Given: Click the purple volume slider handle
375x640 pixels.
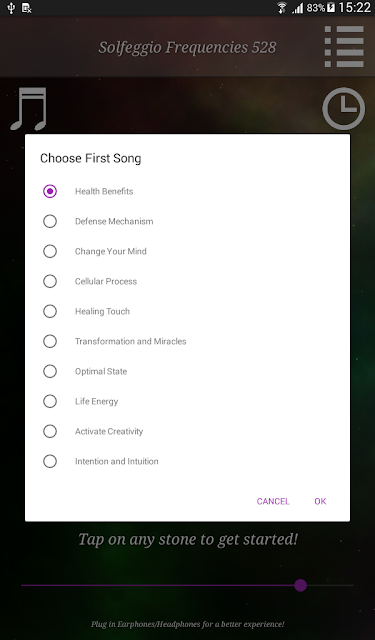Looking at the screenshot, I should pos(301,585).
